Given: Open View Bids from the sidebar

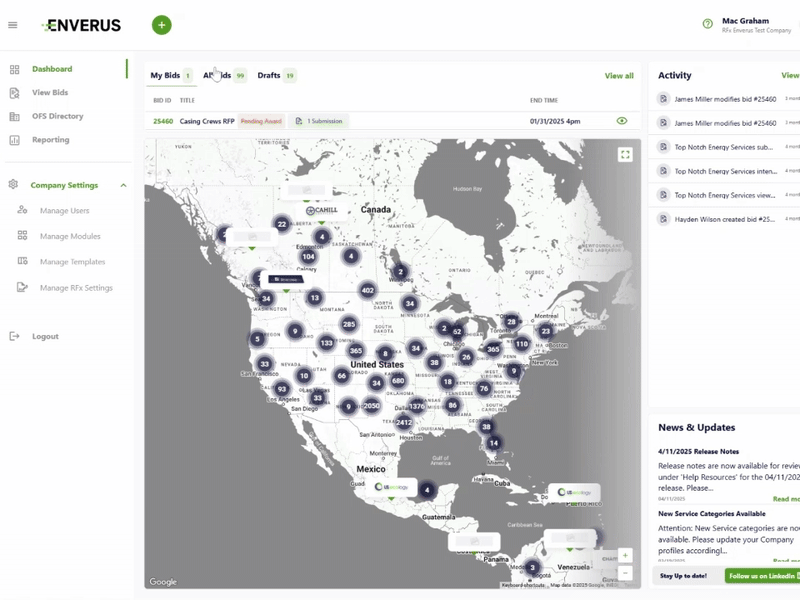Looking at the screenshot, I should pos(49,93).
